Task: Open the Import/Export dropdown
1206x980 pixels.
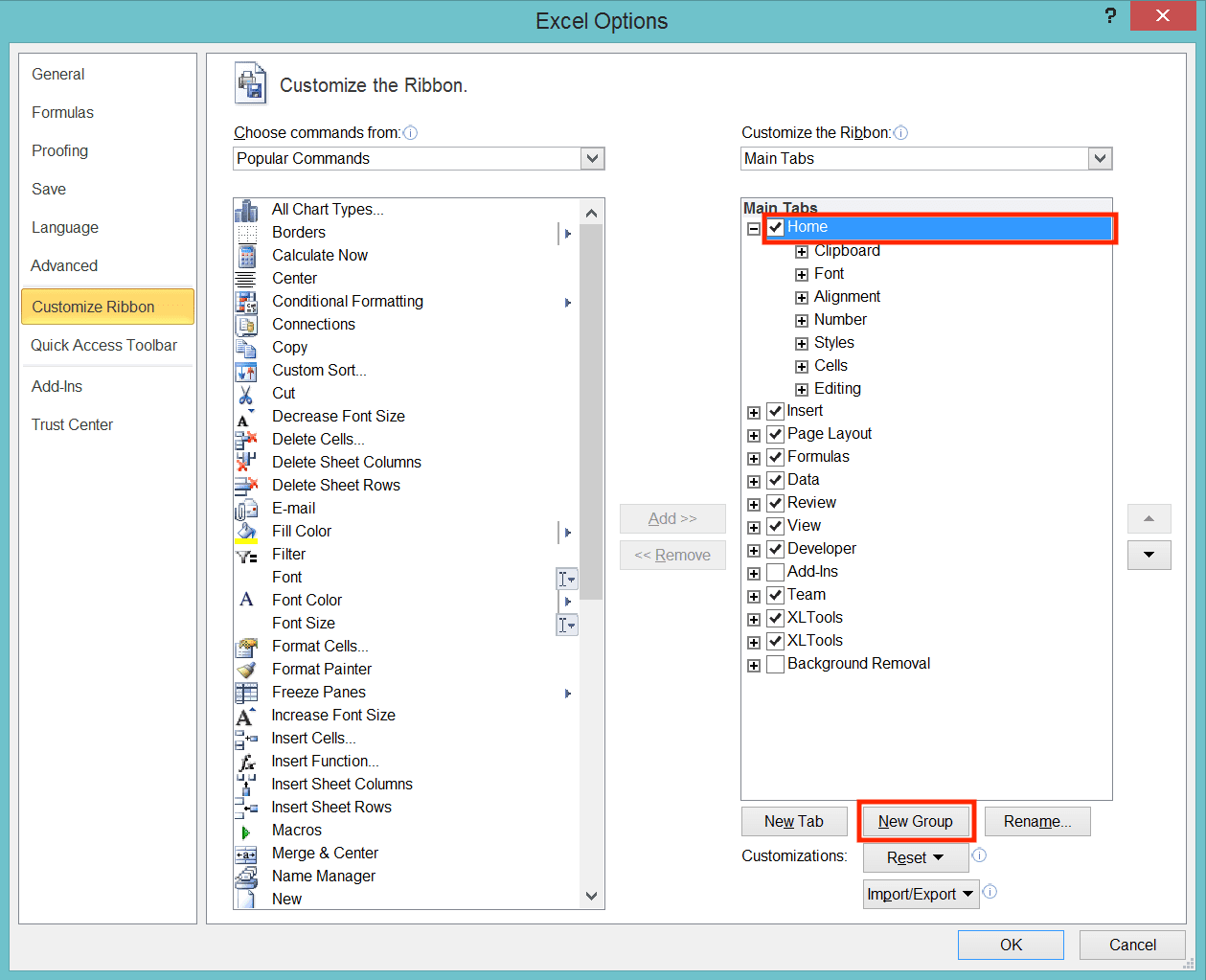Action: 921,894
